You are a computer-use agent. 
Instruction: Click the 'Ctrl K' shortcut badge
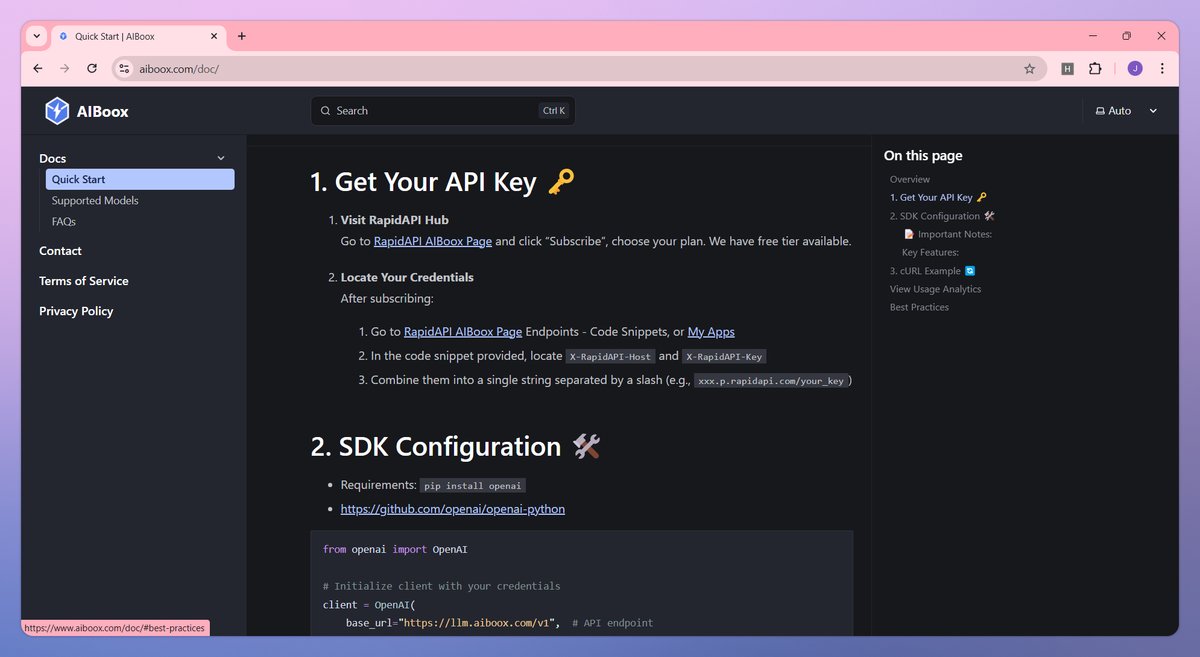coord(554,111)
